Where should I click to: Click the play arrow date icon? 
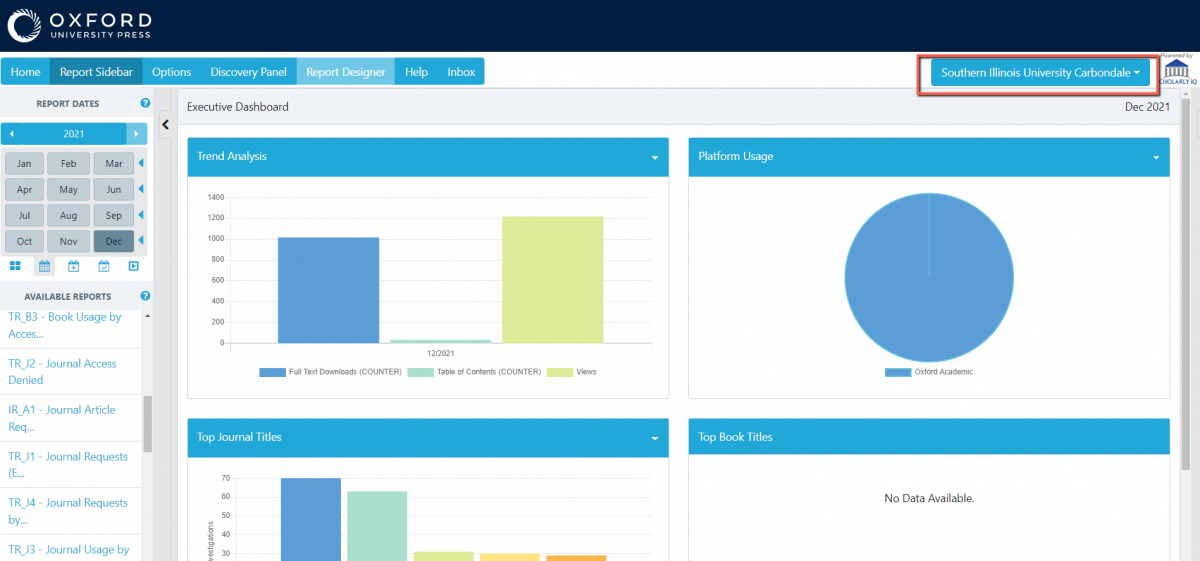click(x=133, y=266)
